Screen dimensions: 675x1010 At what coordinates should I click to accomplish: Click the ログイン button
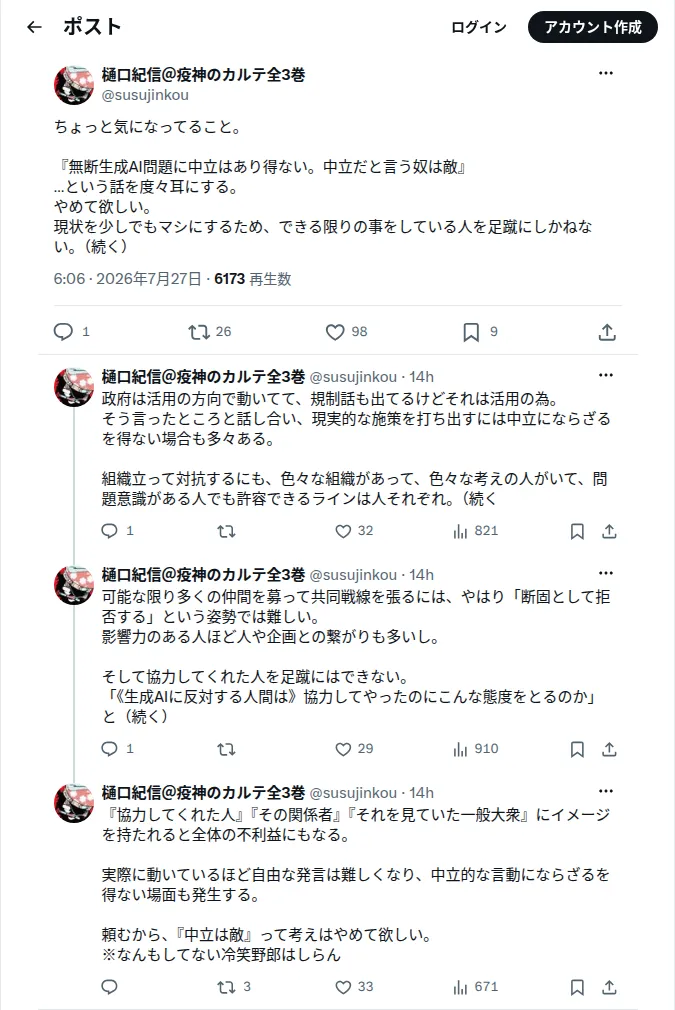(479, 27)
